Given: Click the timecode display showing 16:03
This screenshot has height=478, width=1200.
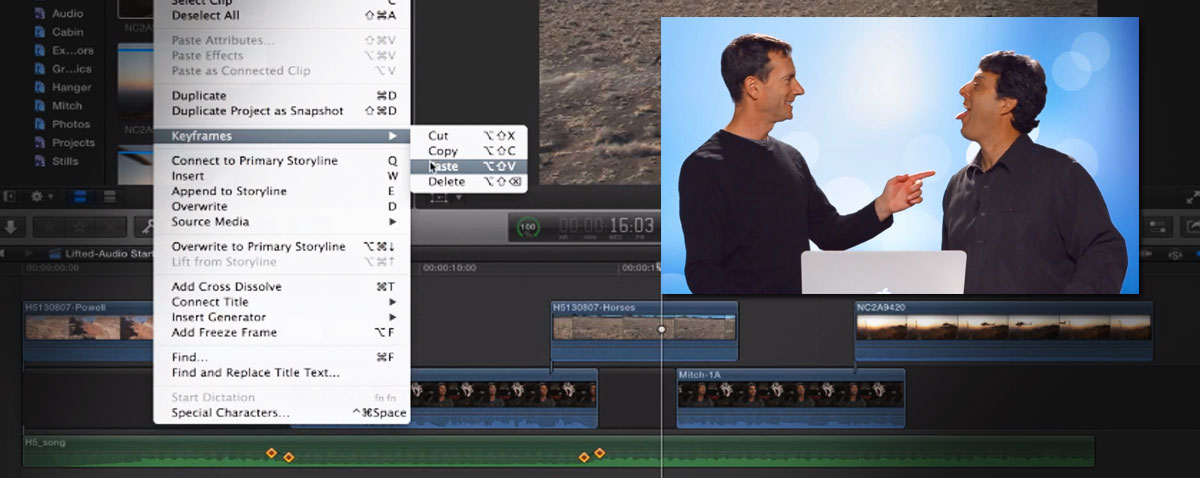Looking at the screenshot, I should click(606, 226).
